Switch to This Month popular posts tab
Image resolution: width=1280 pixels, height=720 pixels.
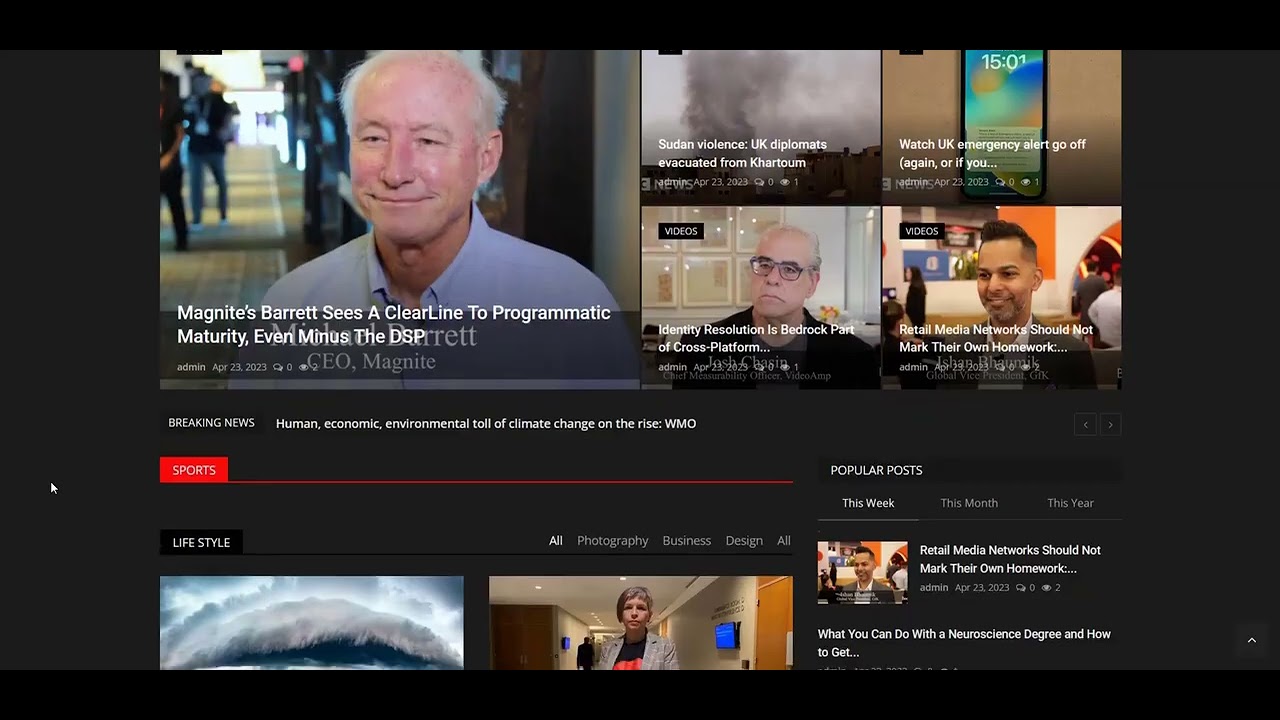(x=968, y=503)
